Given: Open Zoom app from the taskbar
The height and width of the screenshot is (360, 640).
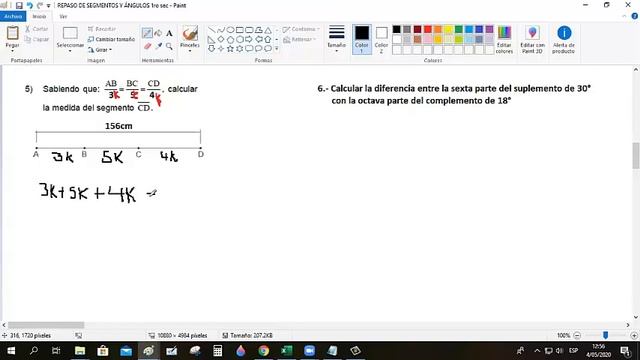Looking at the screenshot, I should (x=309, y=351).
